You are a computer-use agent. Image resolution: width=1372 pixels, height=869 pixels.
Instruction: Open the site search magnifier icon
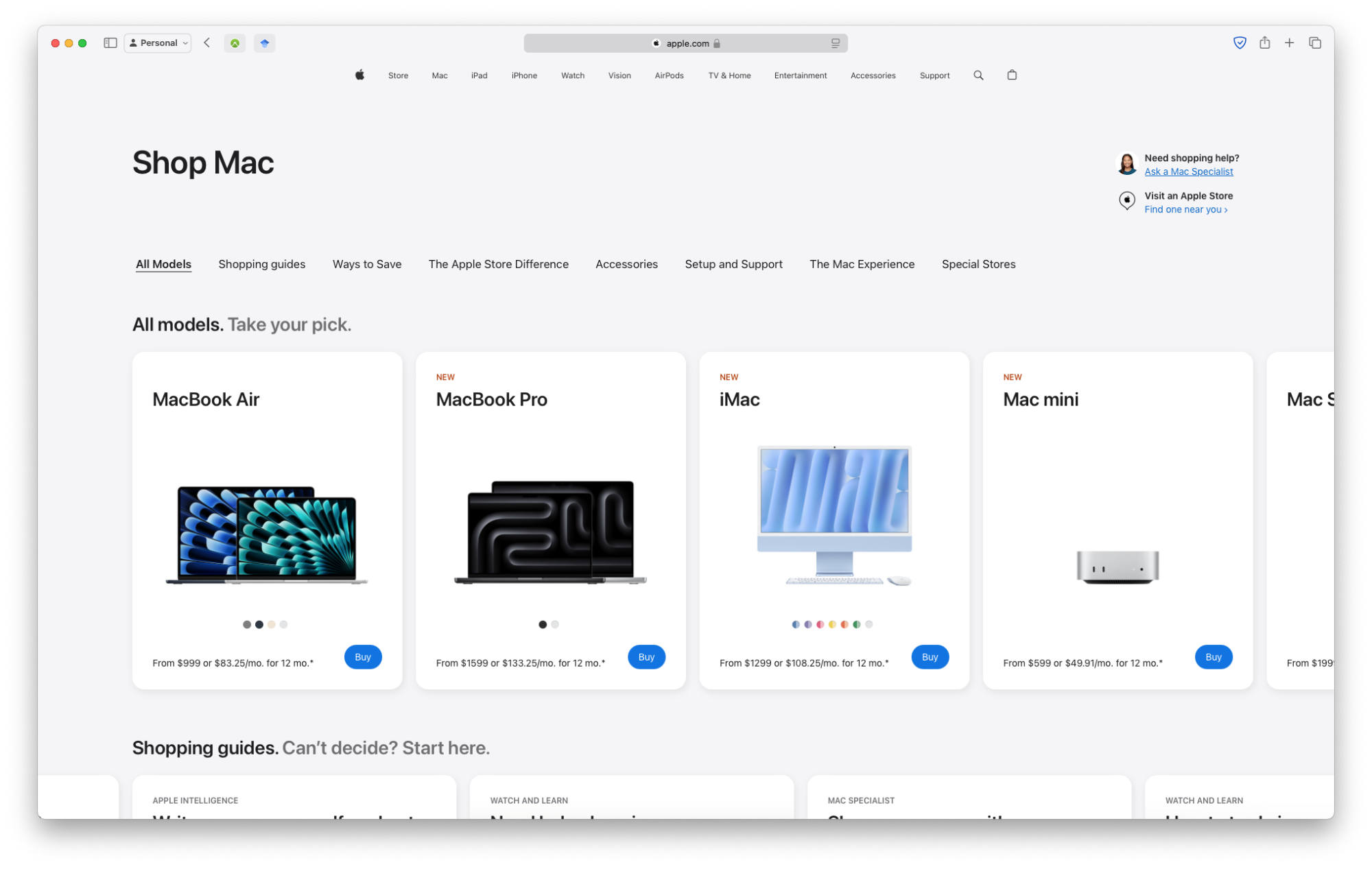coord(978,75)
